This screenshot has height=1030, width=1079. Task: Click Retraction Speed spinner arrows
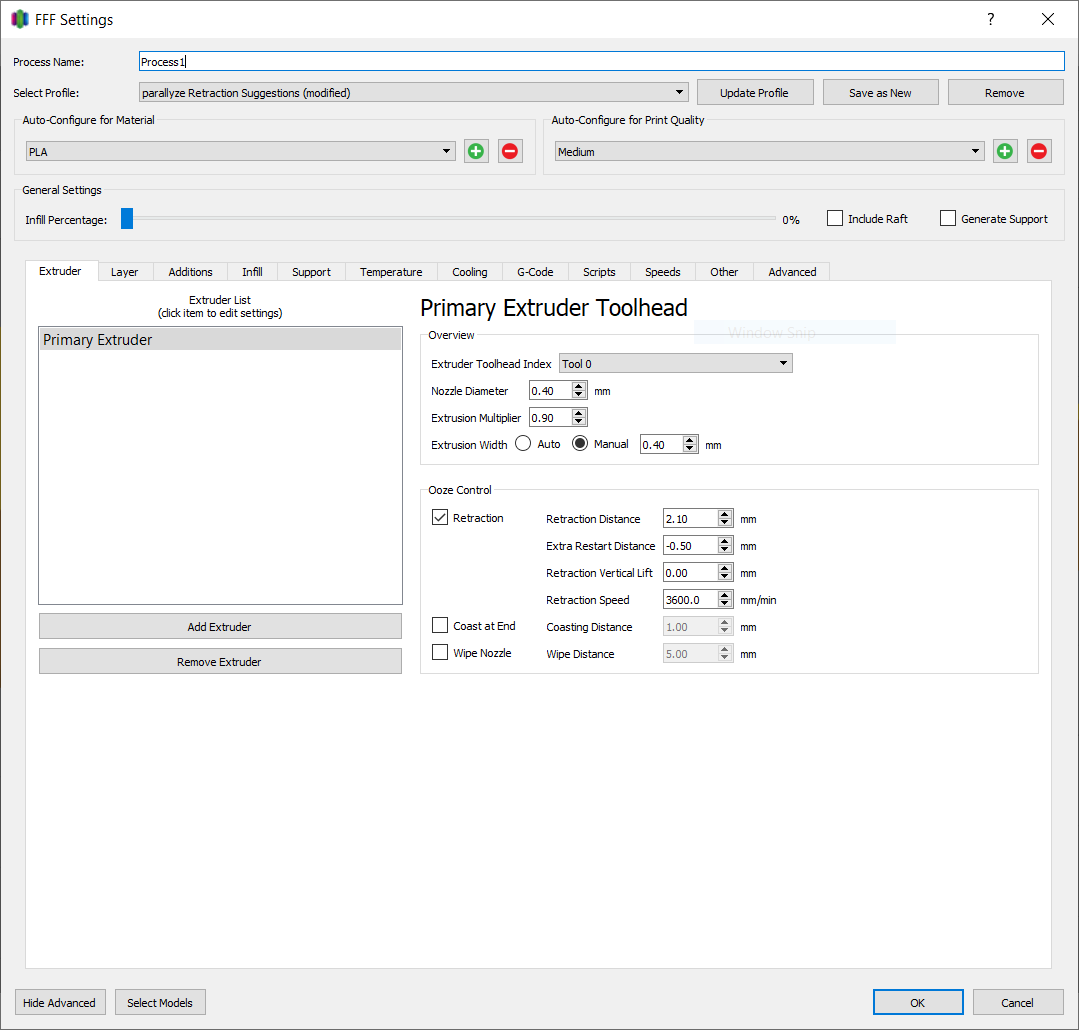[x=725, y=599]
